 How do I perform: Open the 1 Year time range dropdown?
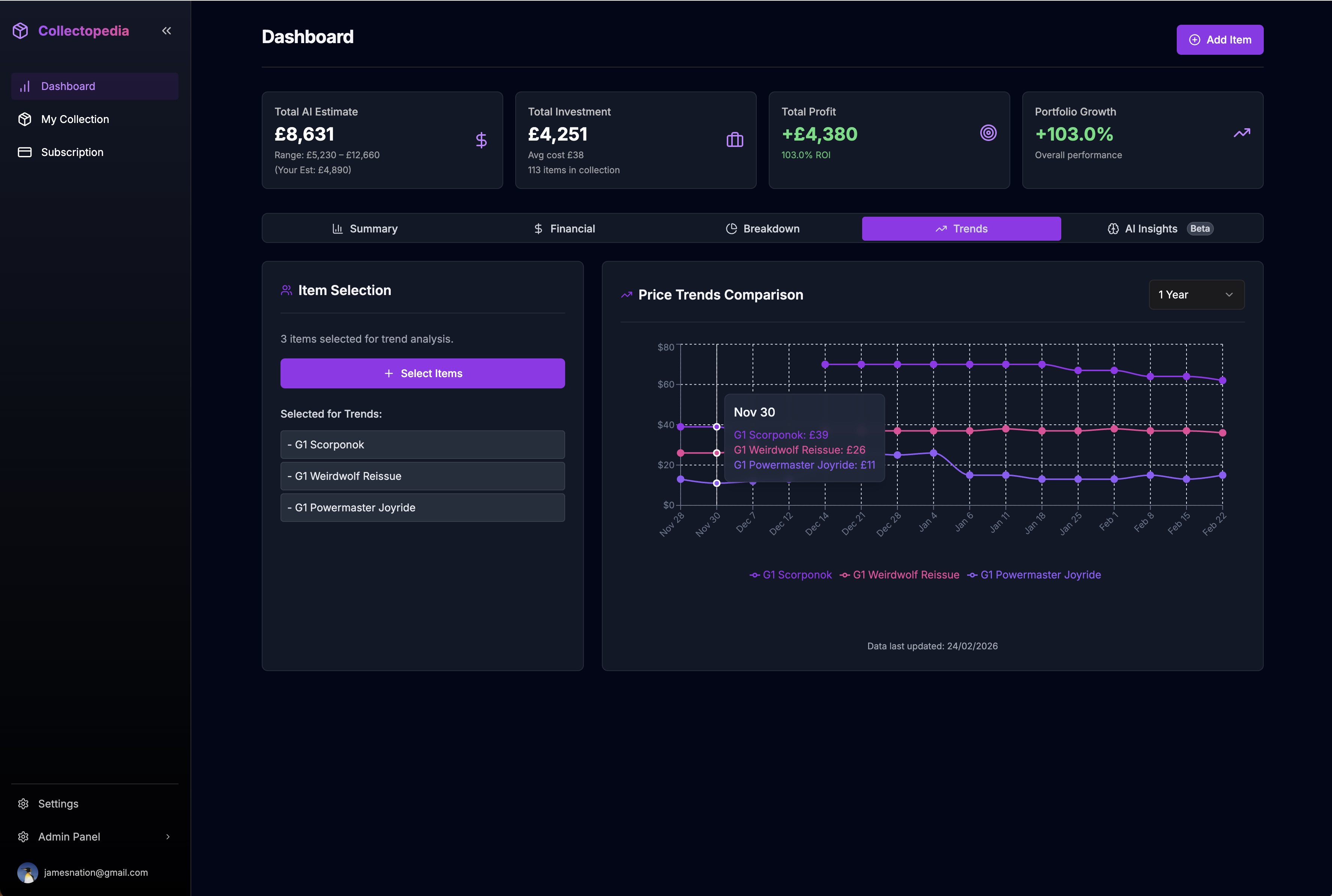click(x=1196, y=294)
